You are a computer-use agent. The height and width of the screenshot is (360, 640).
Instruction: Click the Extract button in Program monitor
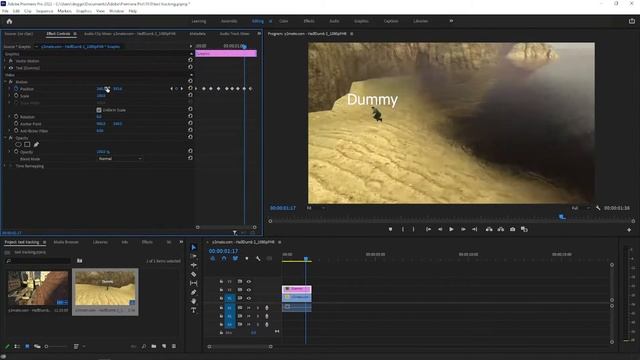click(x=500, y=229)
